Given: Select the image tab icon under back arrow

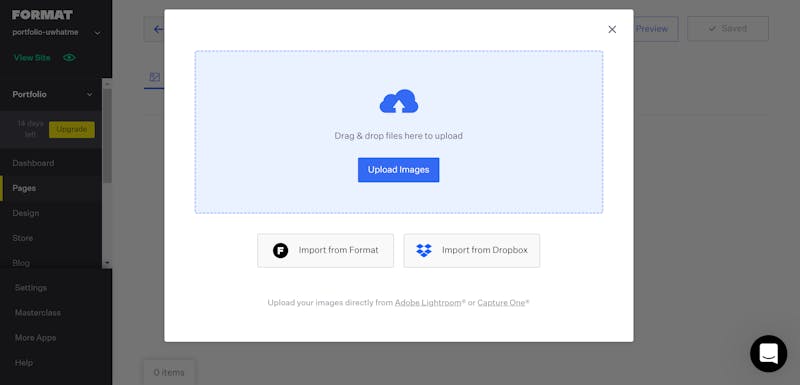Looking at the screenshot, I should click(x=155, y=77).
